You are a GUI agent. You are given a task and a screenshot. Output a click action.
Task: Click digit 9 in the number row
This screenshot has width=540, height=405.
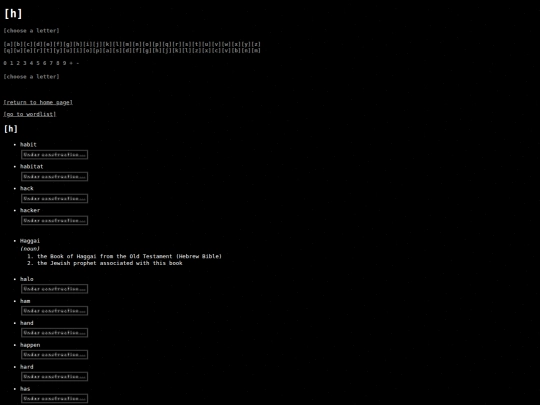pyautogui.click(x=64, y=63)
